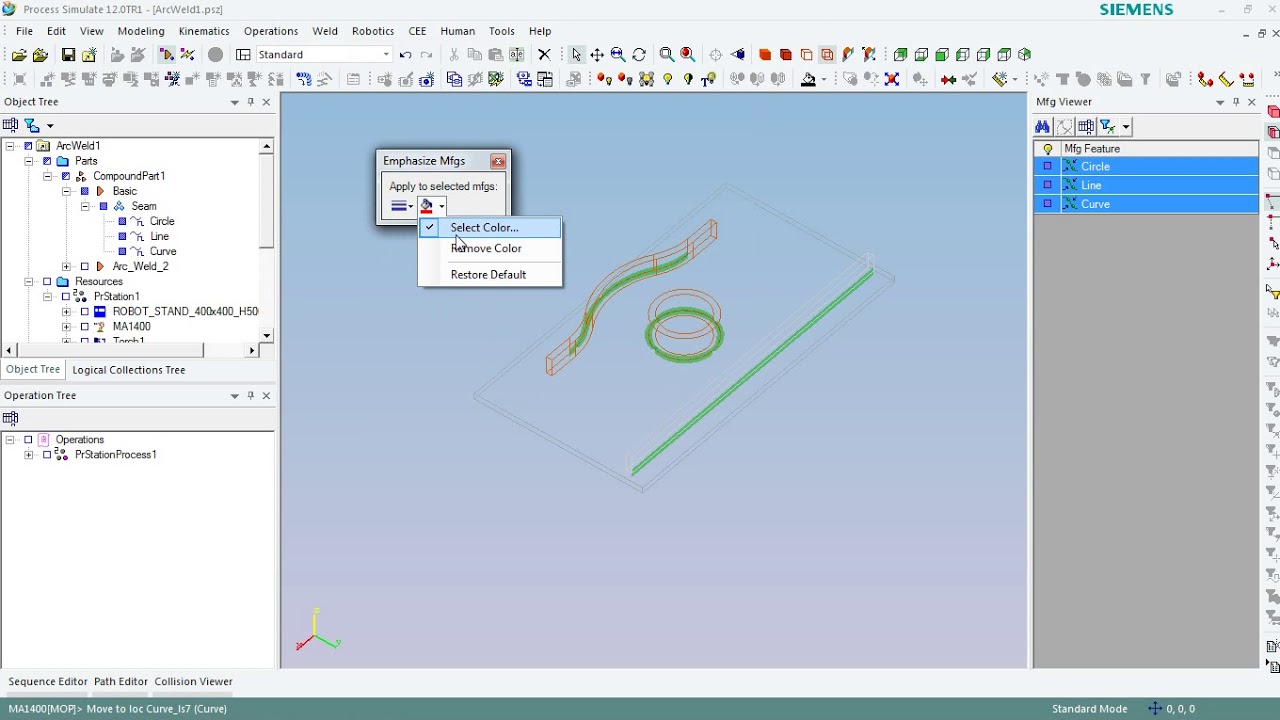
Task: Activate the Pan crossed-arrows tool
Action: [x=597, y=55]
